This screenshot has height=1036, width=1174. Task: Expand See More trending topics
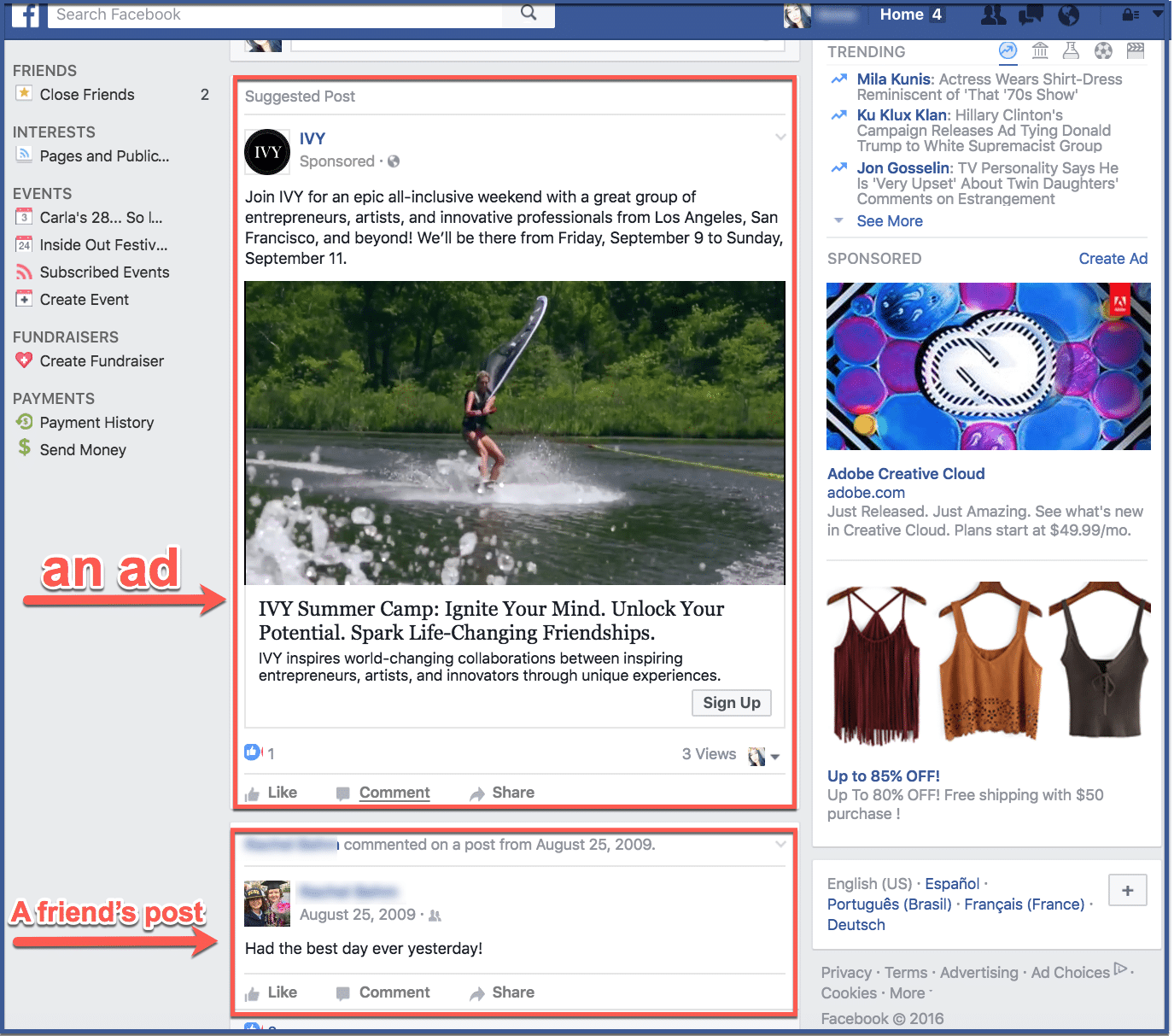tap(890, 221)
